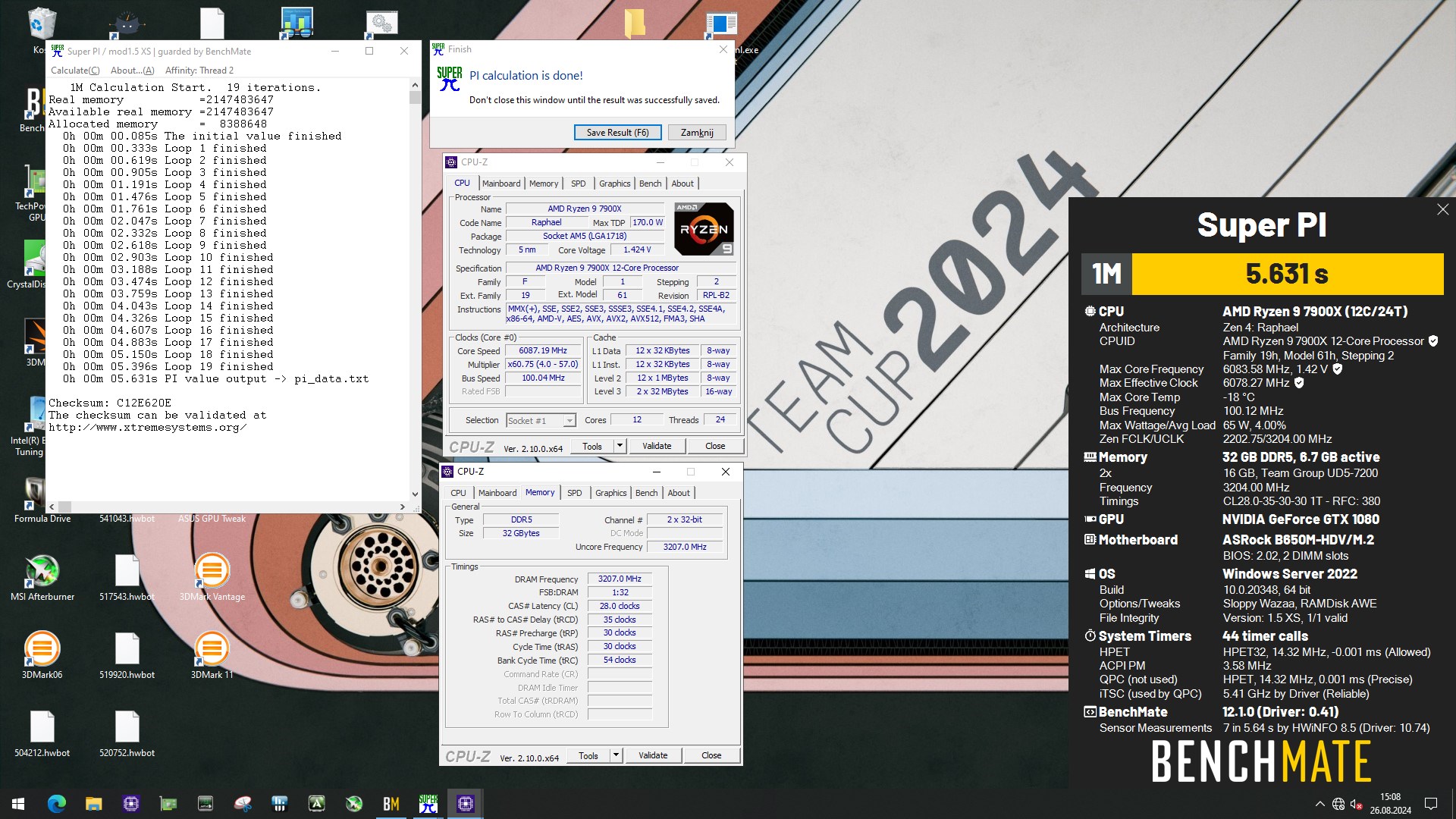Open the Snipping Tool taskbar icon

pyautogui.click(x=242, y=803)
